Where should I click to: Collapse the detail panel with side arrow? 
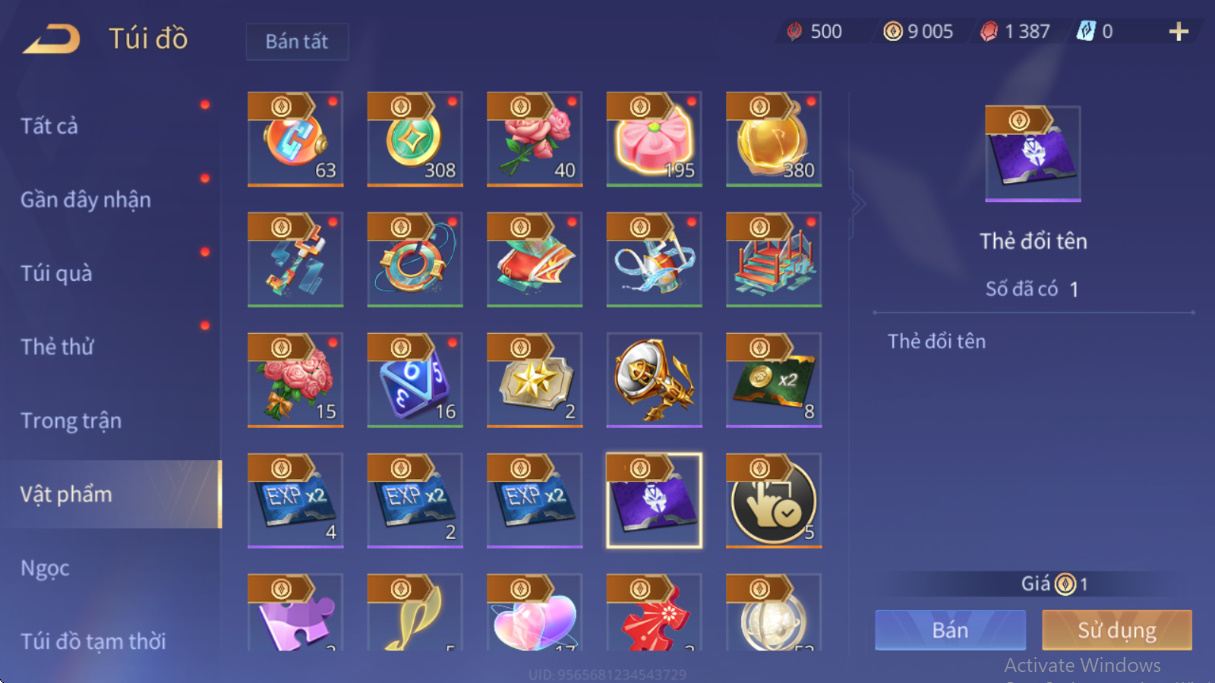857,204
